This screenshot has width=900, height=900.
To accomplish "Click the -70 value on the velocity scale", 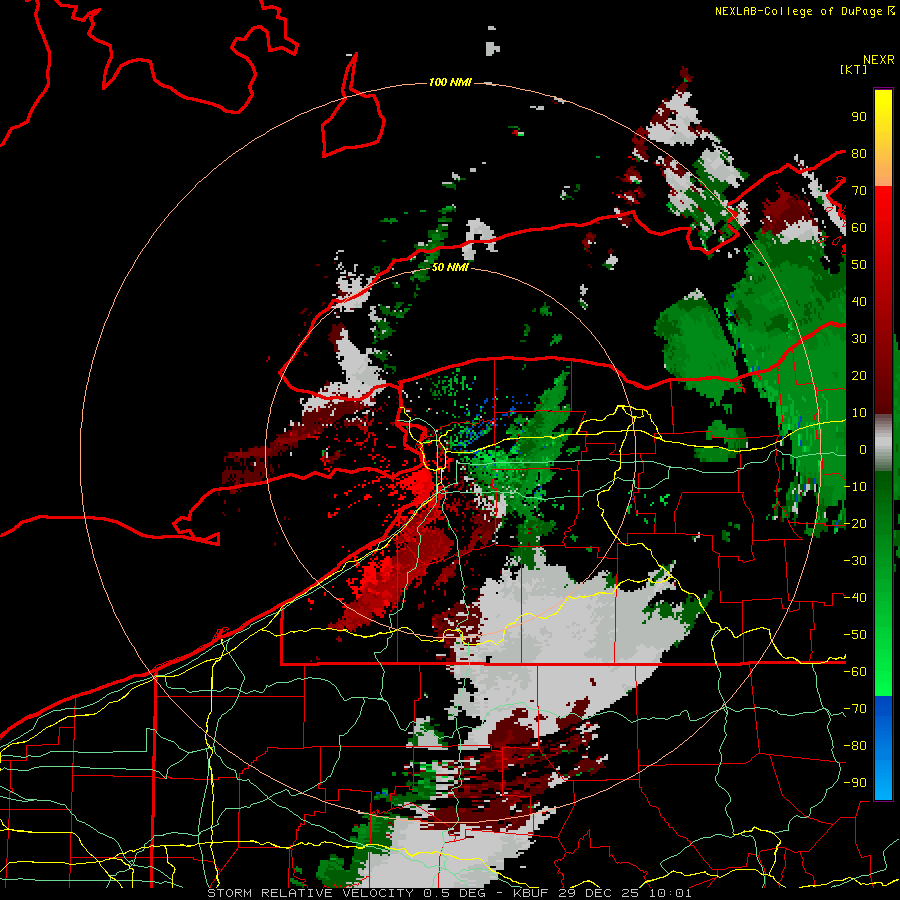I will coord(855,709).
